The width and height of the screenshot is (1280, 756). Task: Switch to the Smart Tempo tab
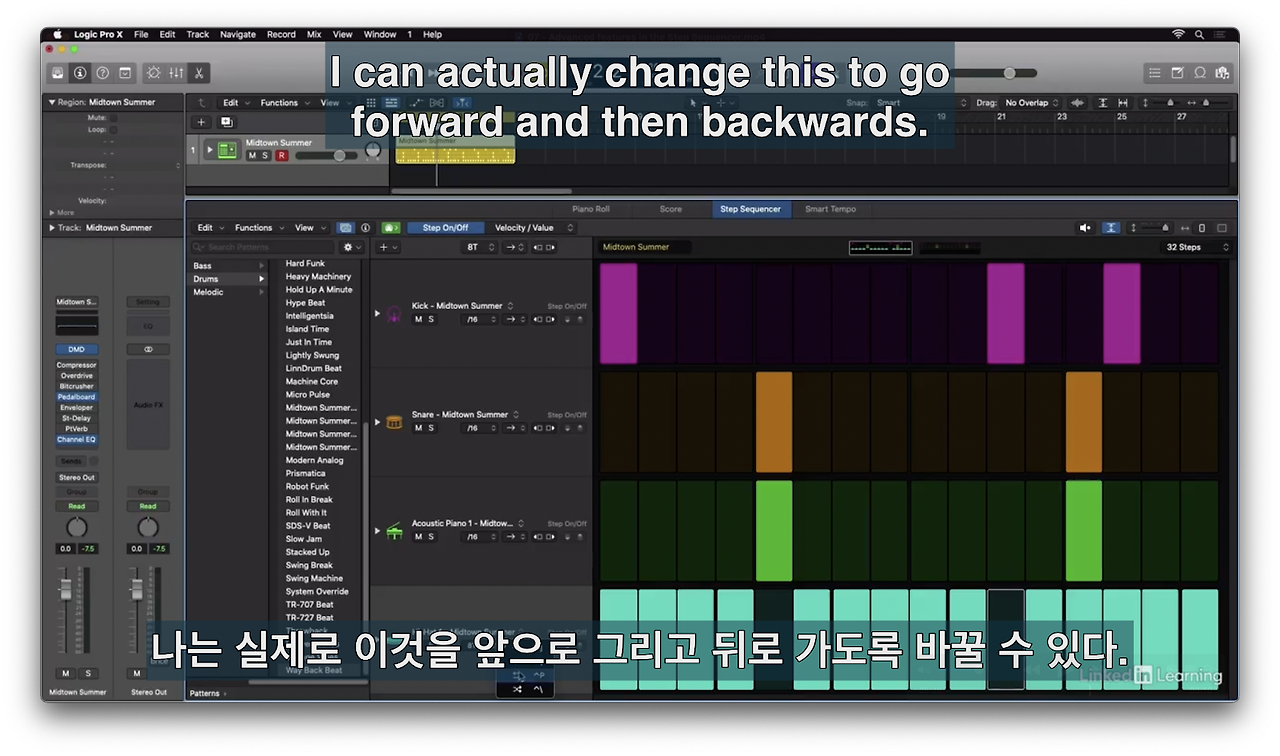click(830, 209)
